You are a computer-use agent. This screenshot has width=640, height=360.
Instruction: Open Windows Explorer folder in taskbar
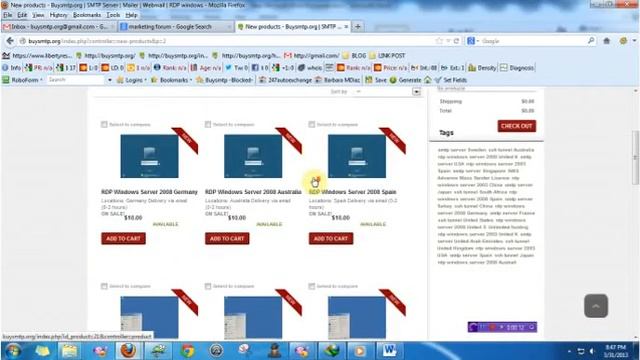[x=70, y=351]
